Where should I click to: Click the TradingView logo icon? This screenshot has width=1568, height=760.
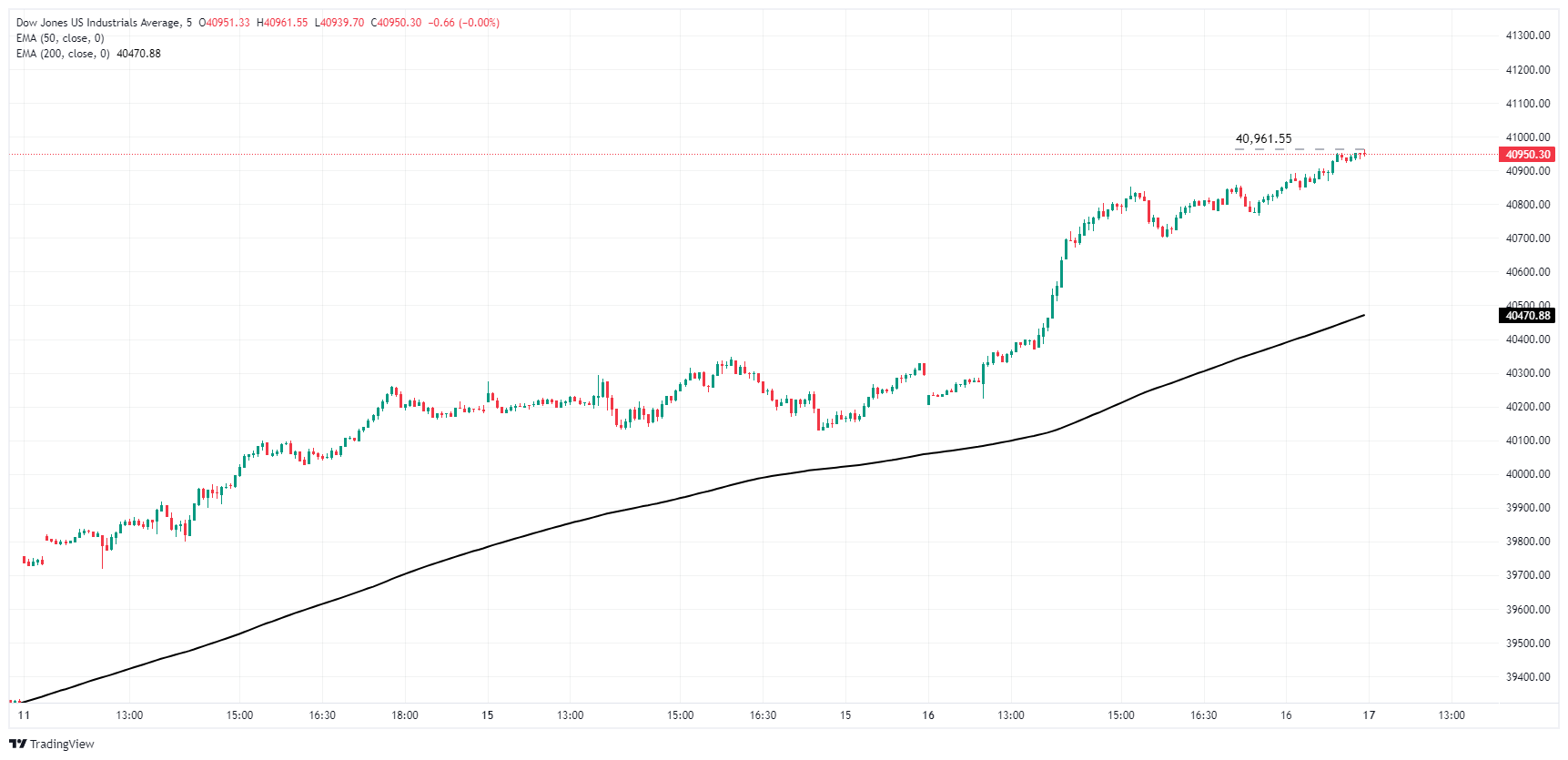[x=17, y=744]
